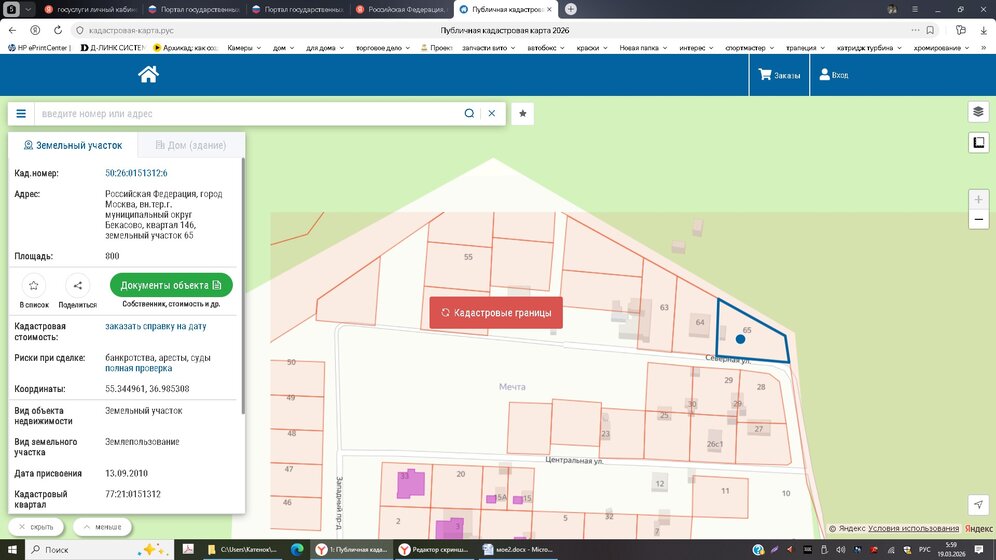996x560 pixels.
Task: Select the blue marker on parcel 65
Action: click(740, 339)
